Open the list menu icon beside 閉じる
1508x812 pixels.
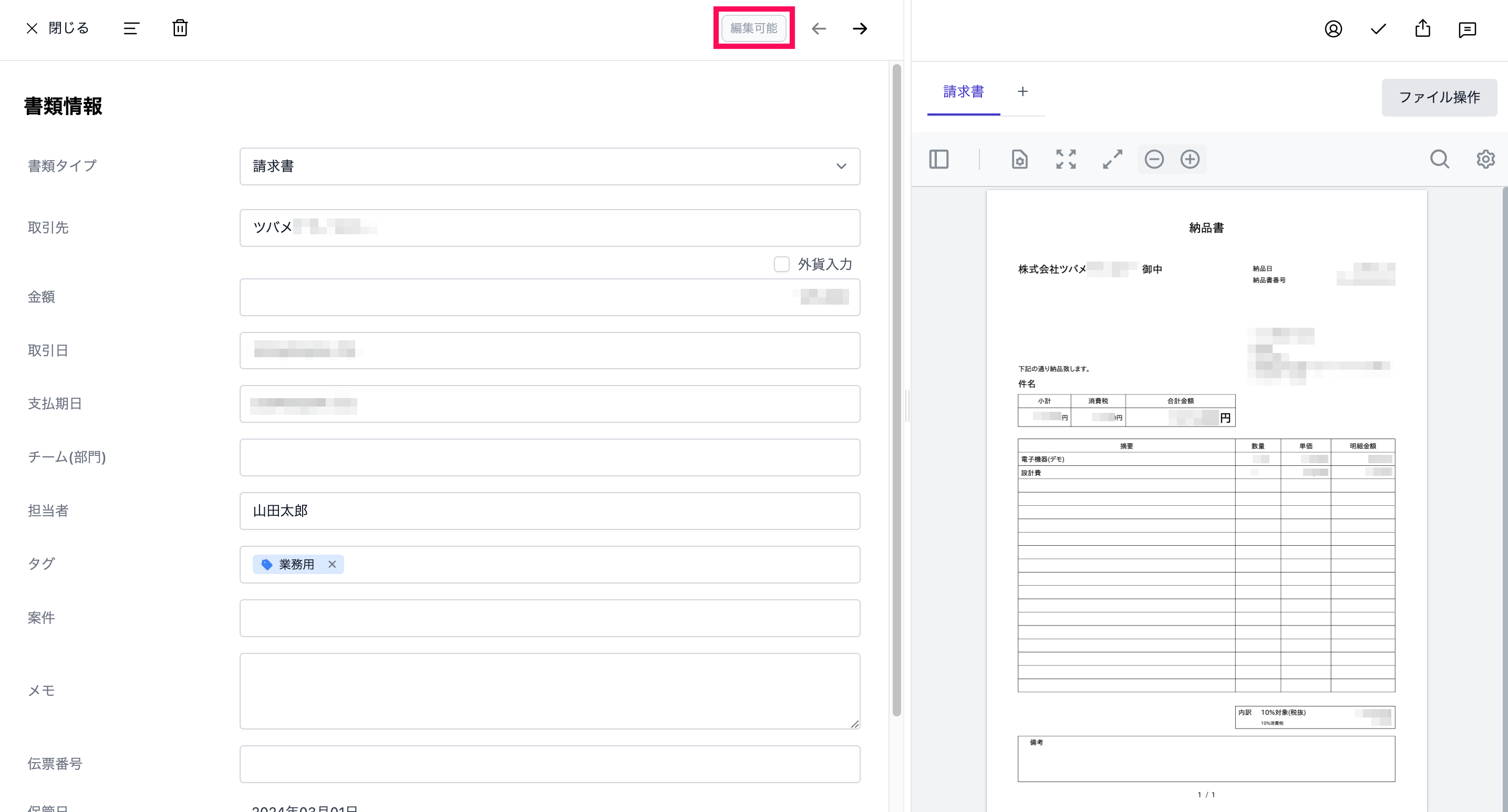point(131,28)
